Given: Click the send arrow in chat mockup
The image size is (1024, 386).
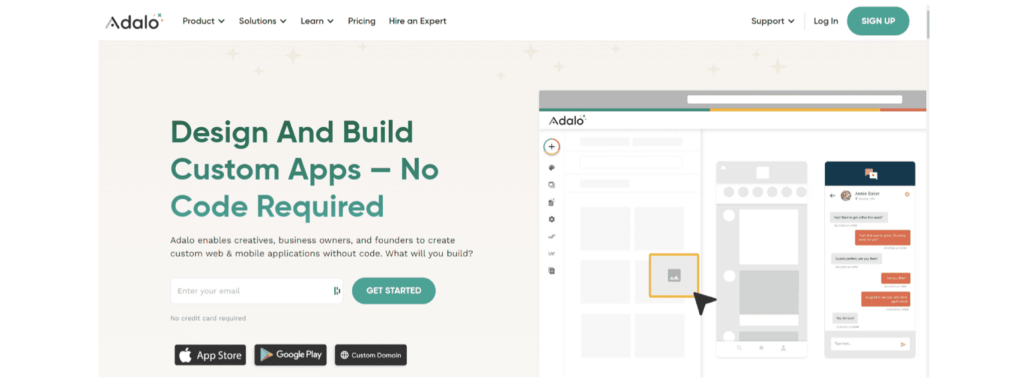Looking at the screenshot, I should pos(903,344).
